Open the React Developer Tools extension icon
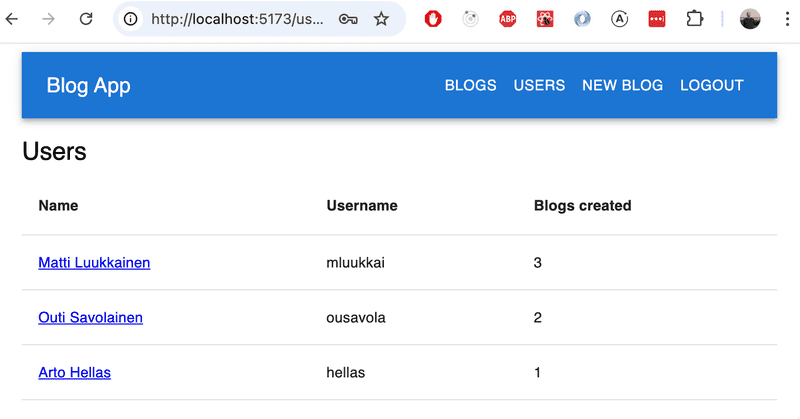The width and height of the screenshot is (800, 419). tap(545, 19)
